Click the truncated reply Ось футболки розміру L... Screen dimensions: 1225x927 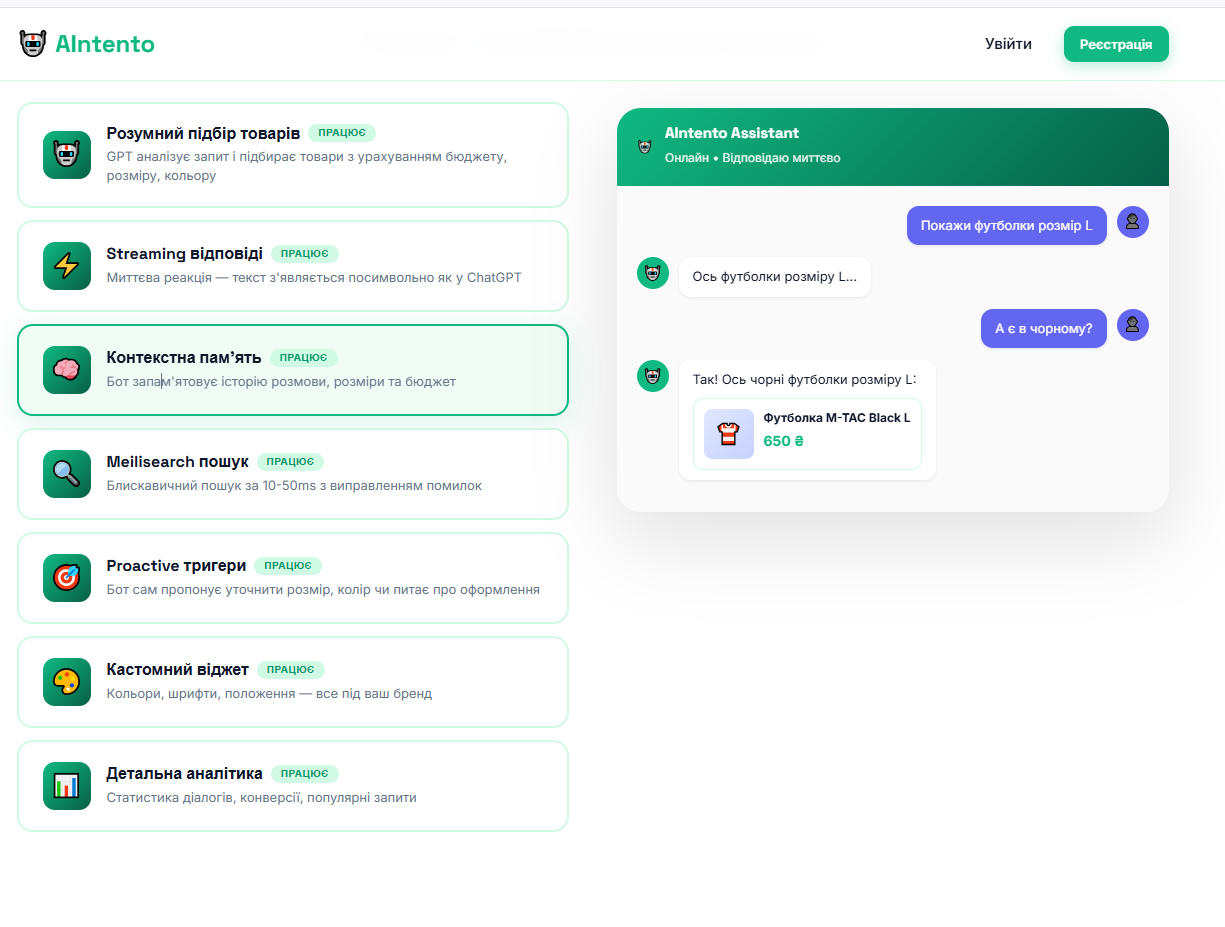click(x=775, y=277)
